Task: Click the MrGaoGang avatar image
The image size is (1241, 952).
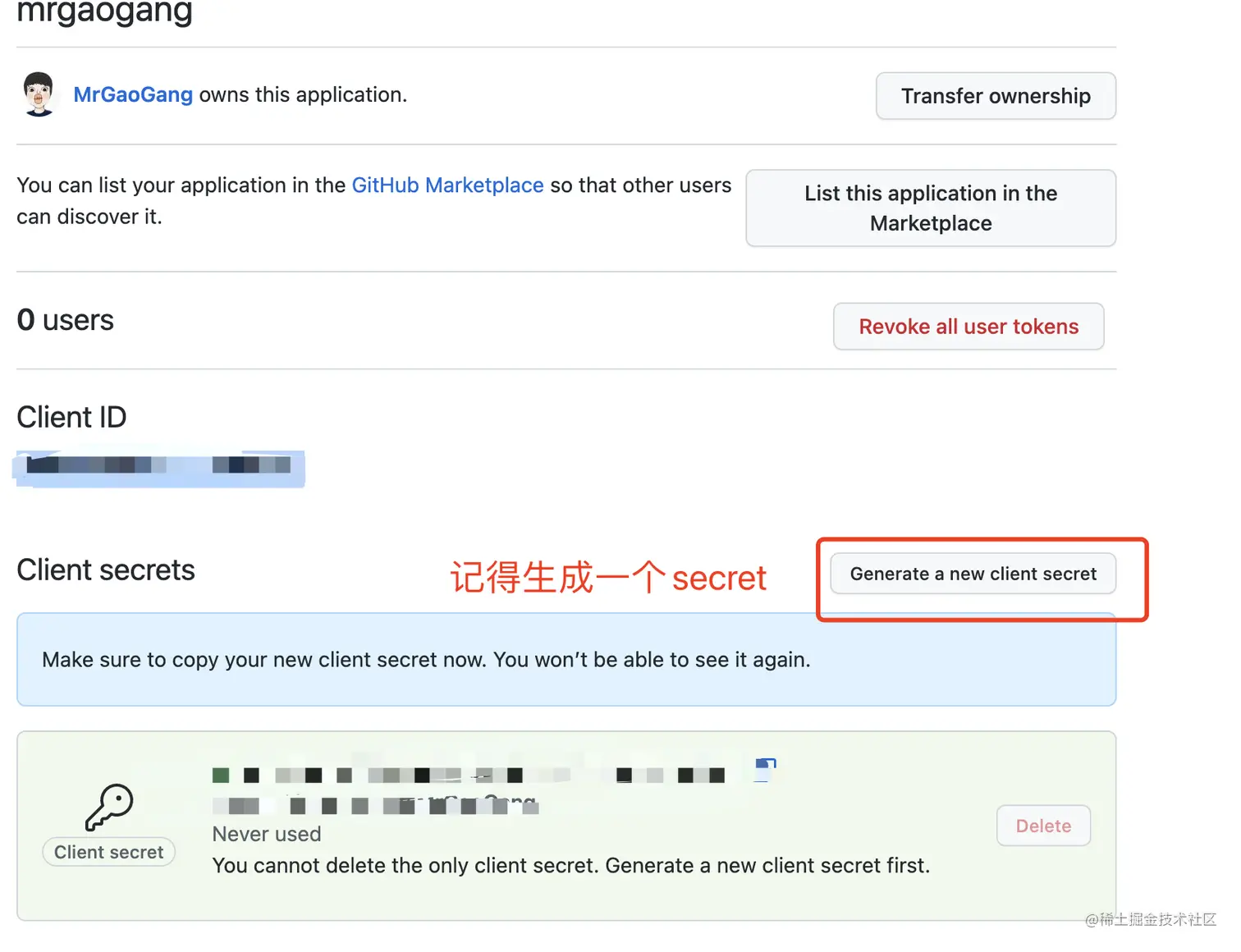Action: [39, 94]
